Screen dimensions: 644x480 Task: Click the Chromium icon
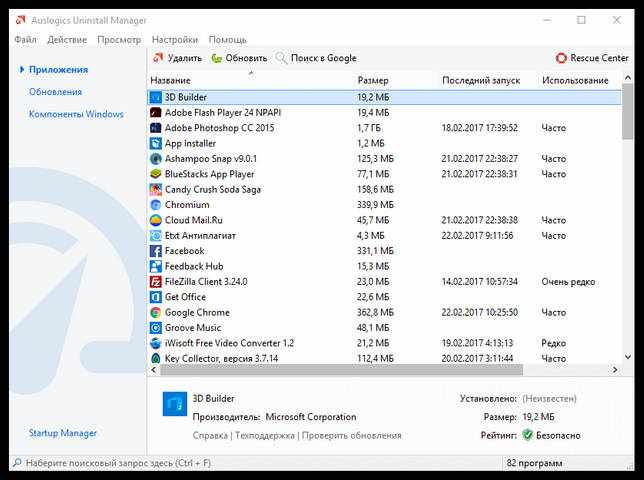[156, 204]
